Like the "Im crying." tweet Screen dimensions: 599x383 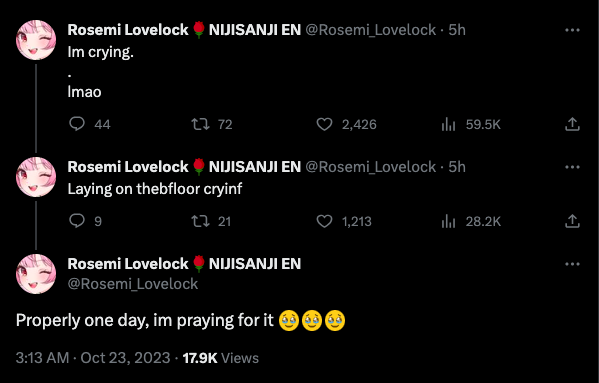(x=346, y=124)
